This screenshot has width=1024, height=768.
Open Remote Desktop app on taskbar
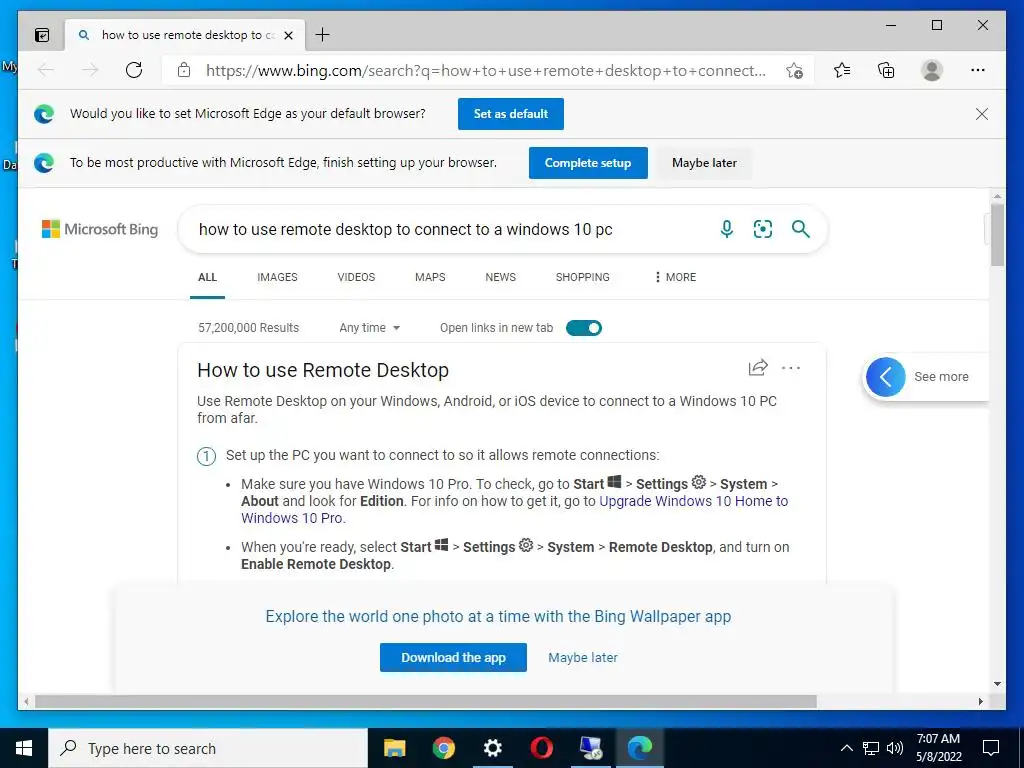[x=591, y=748]
